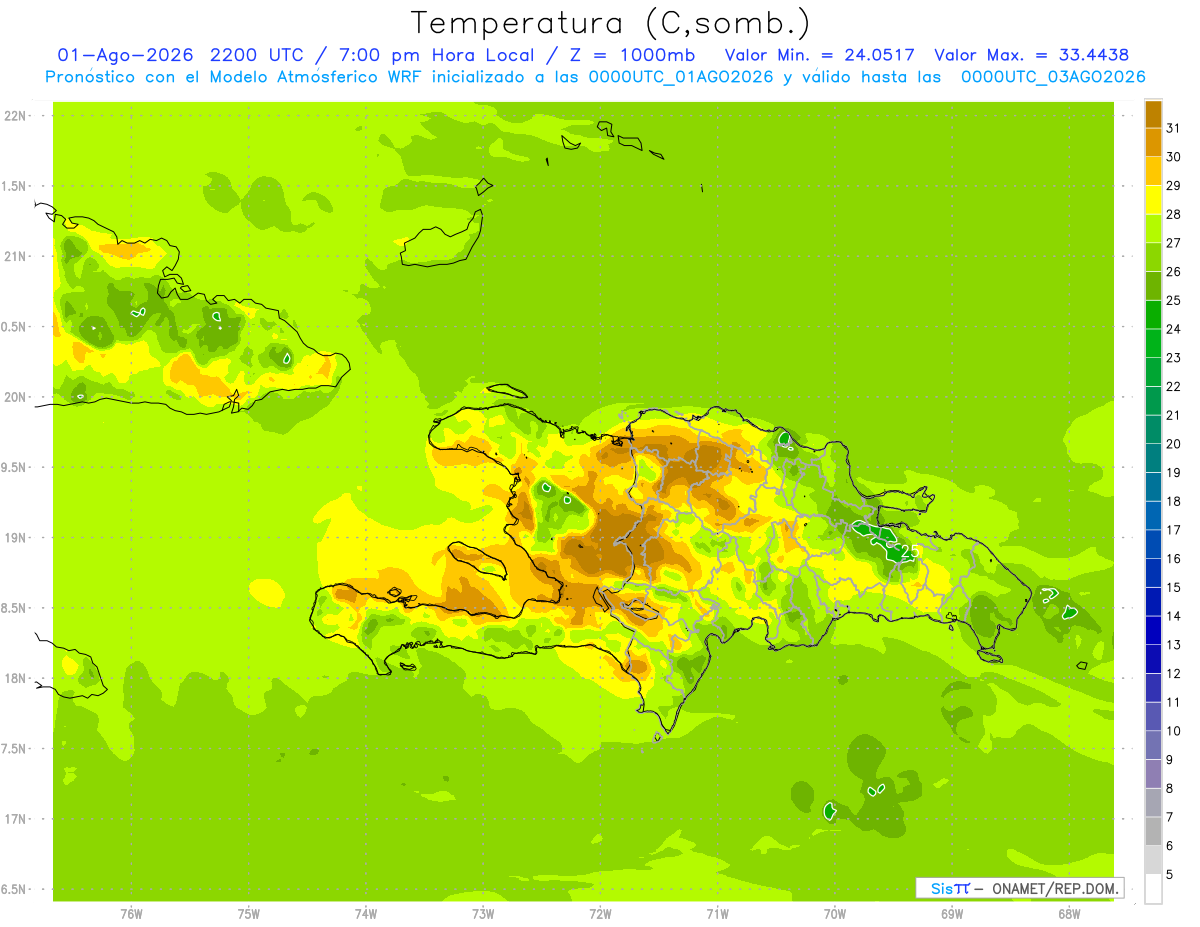
Task: Click the "72W" longitude axis label
Action: 600,914
